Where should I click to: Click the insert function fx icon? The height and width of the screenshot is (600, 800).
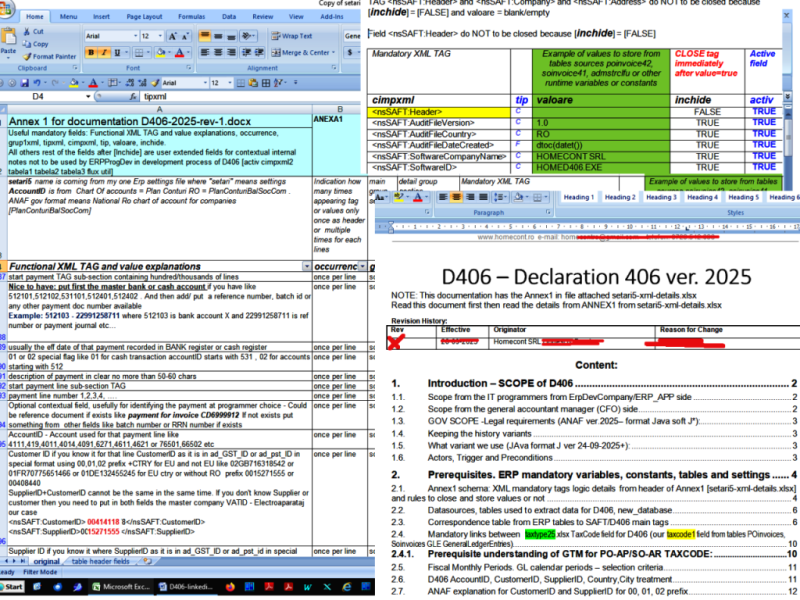pyautogui.click(x=131, y=97)
